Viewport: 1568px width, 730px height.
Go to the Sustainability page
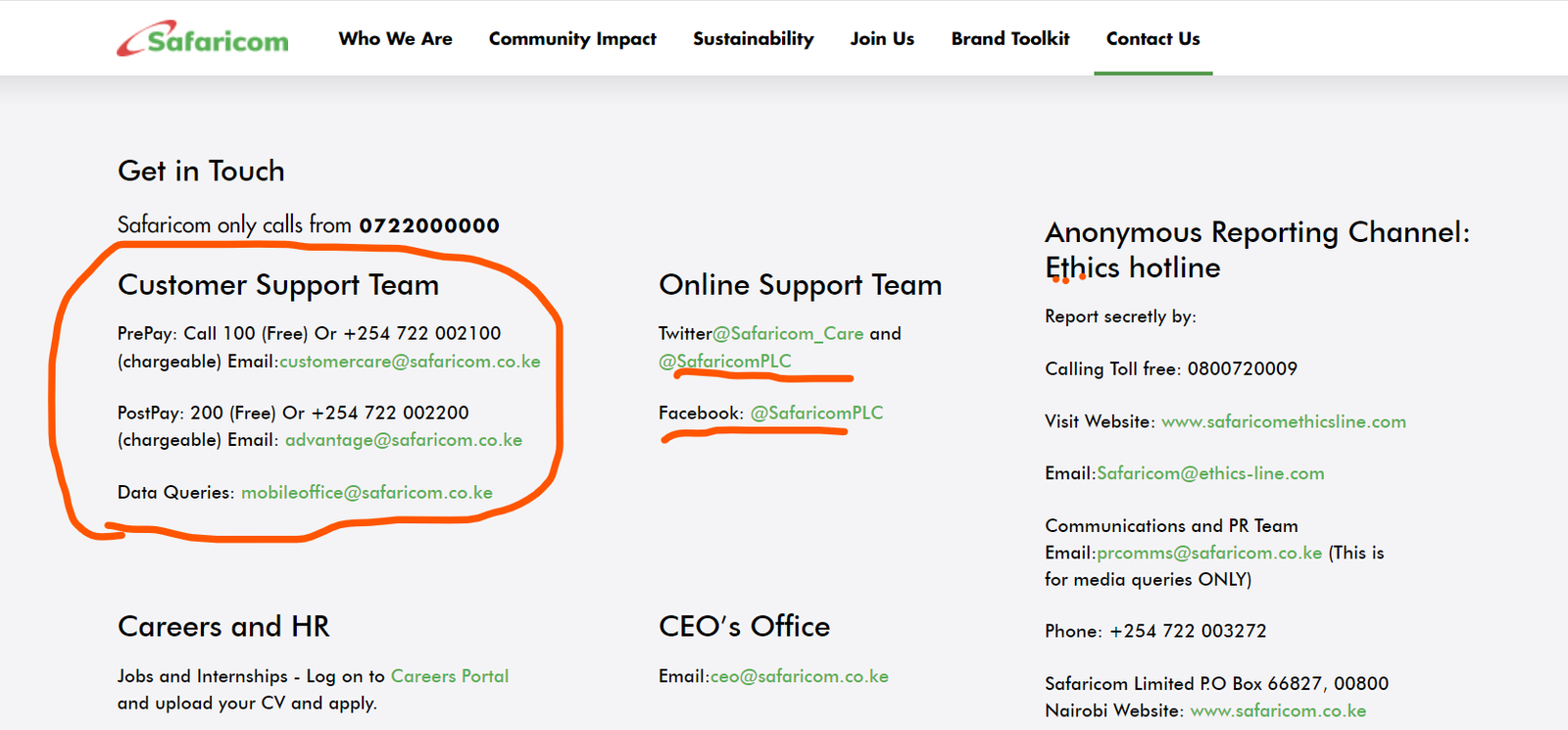point(753,39)
